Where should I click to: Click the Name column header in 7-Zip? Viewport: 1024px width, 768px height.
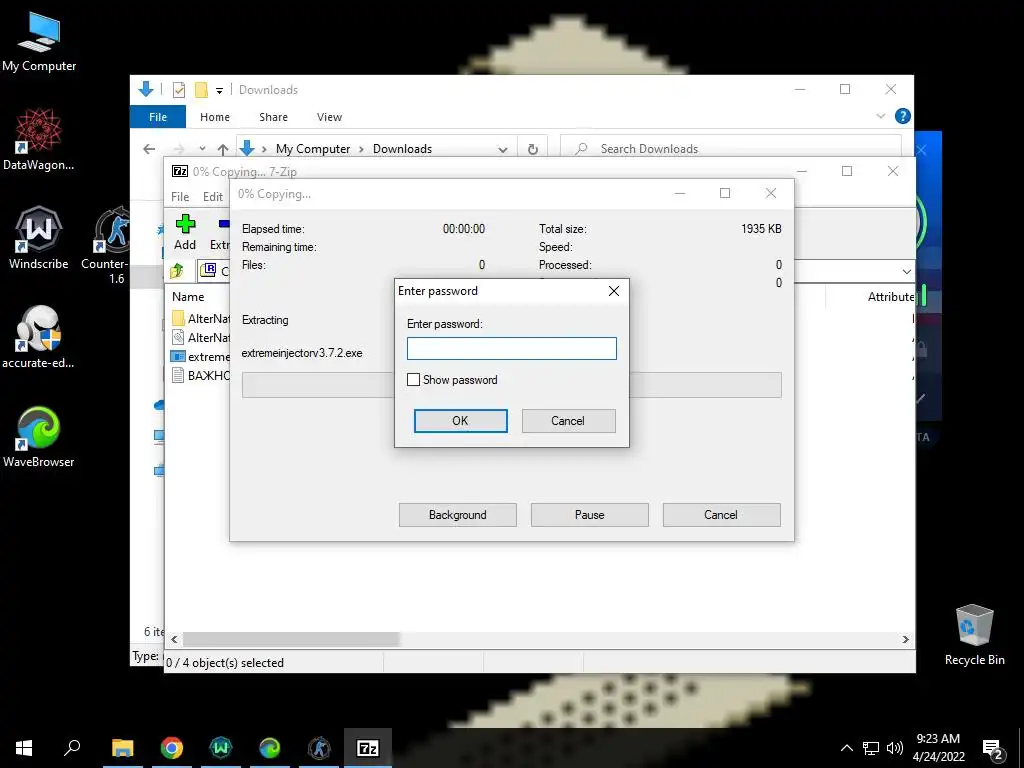click(x=188, y=296)
